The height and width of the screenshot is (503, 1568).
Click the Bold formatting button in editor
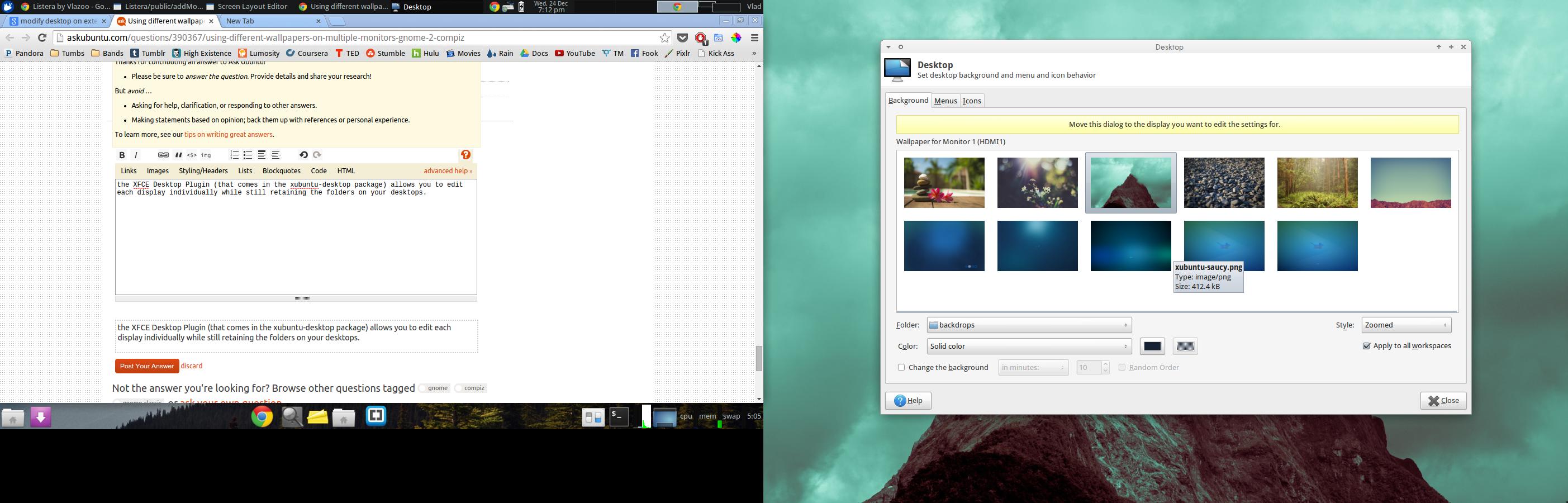[122, 155]
